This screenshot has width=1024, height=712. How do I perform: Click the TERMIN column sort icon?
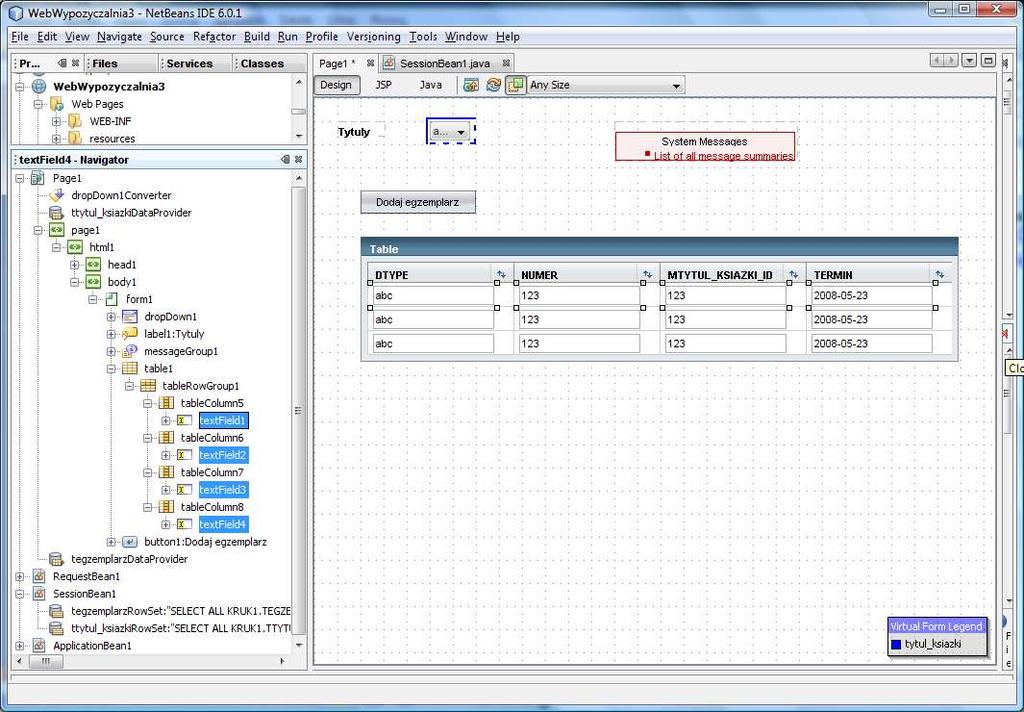(x=940, y=275)
